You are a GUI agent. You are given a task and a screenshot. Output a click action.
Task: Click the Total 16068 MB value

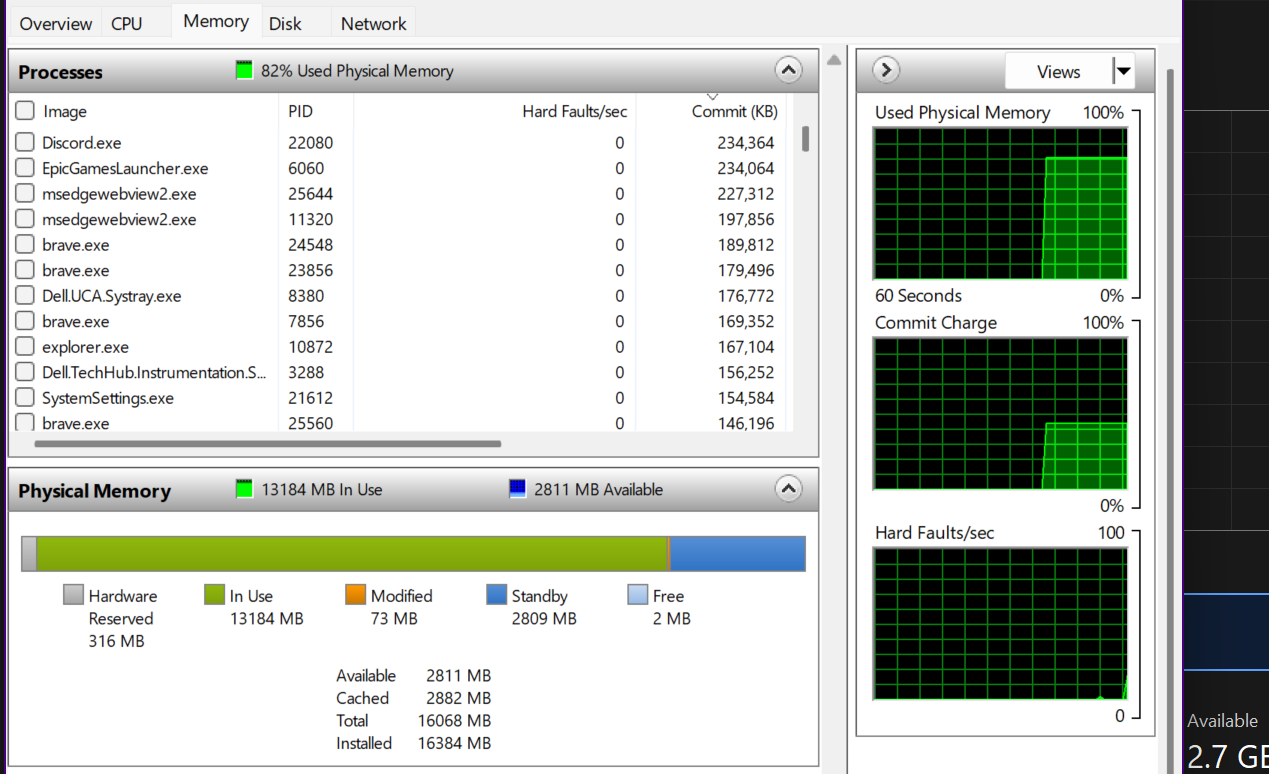[454, 720]
